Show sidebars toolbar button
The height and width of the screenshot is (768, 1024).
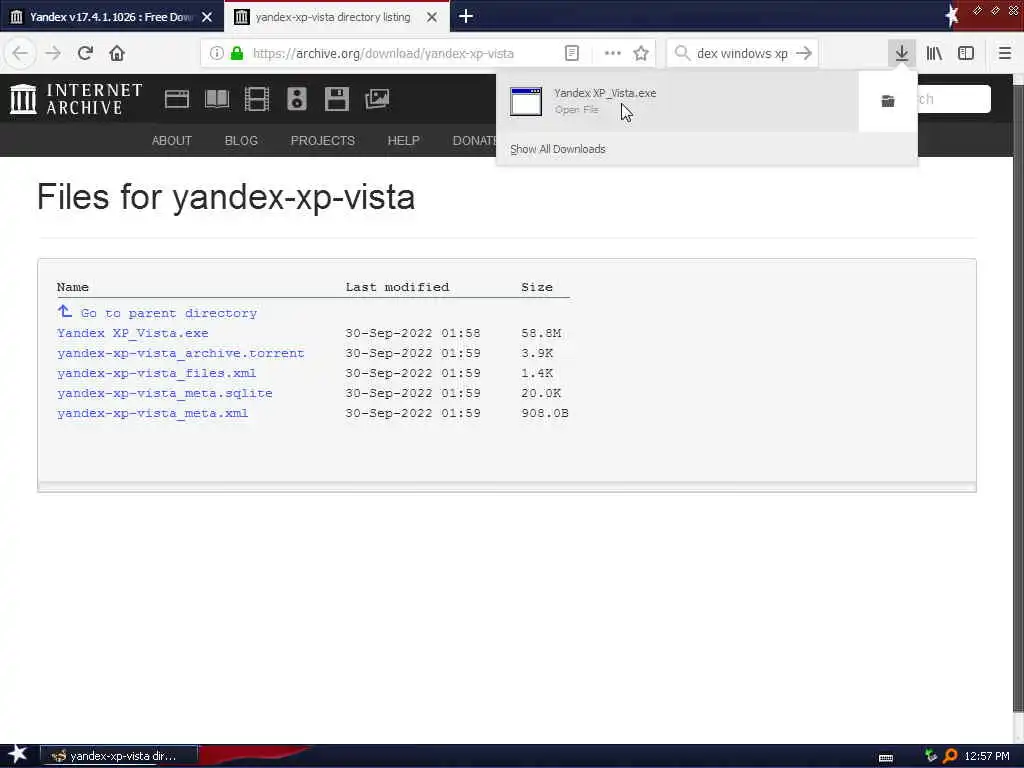(x=966, y=53)
